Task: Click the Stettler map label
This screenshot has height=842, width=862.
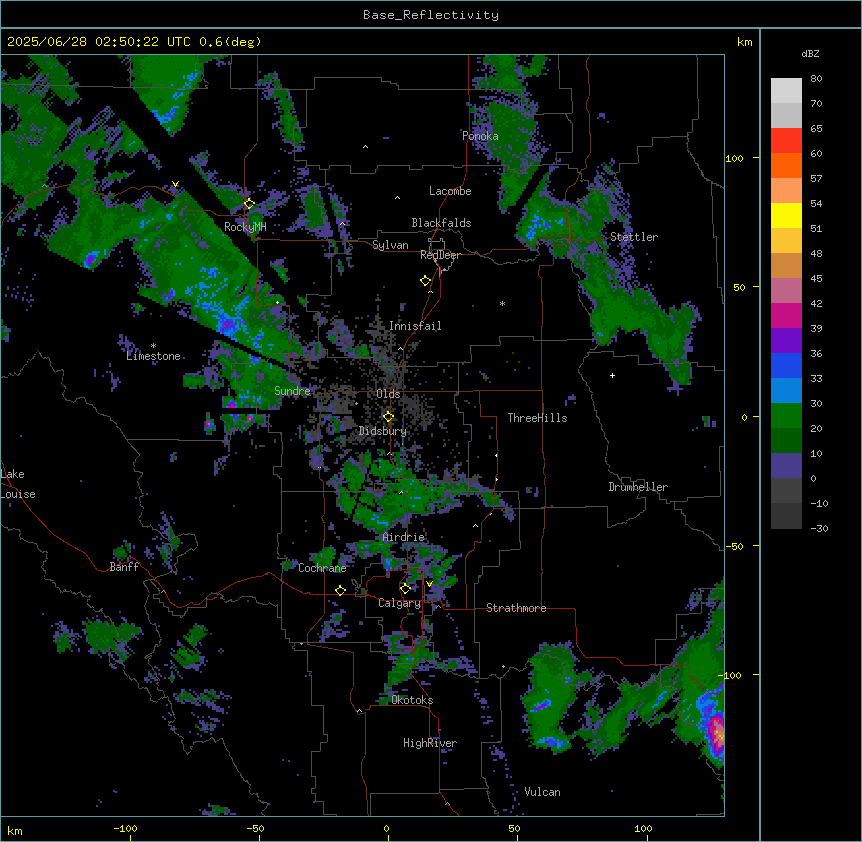Action: click(x=634, y=237)
